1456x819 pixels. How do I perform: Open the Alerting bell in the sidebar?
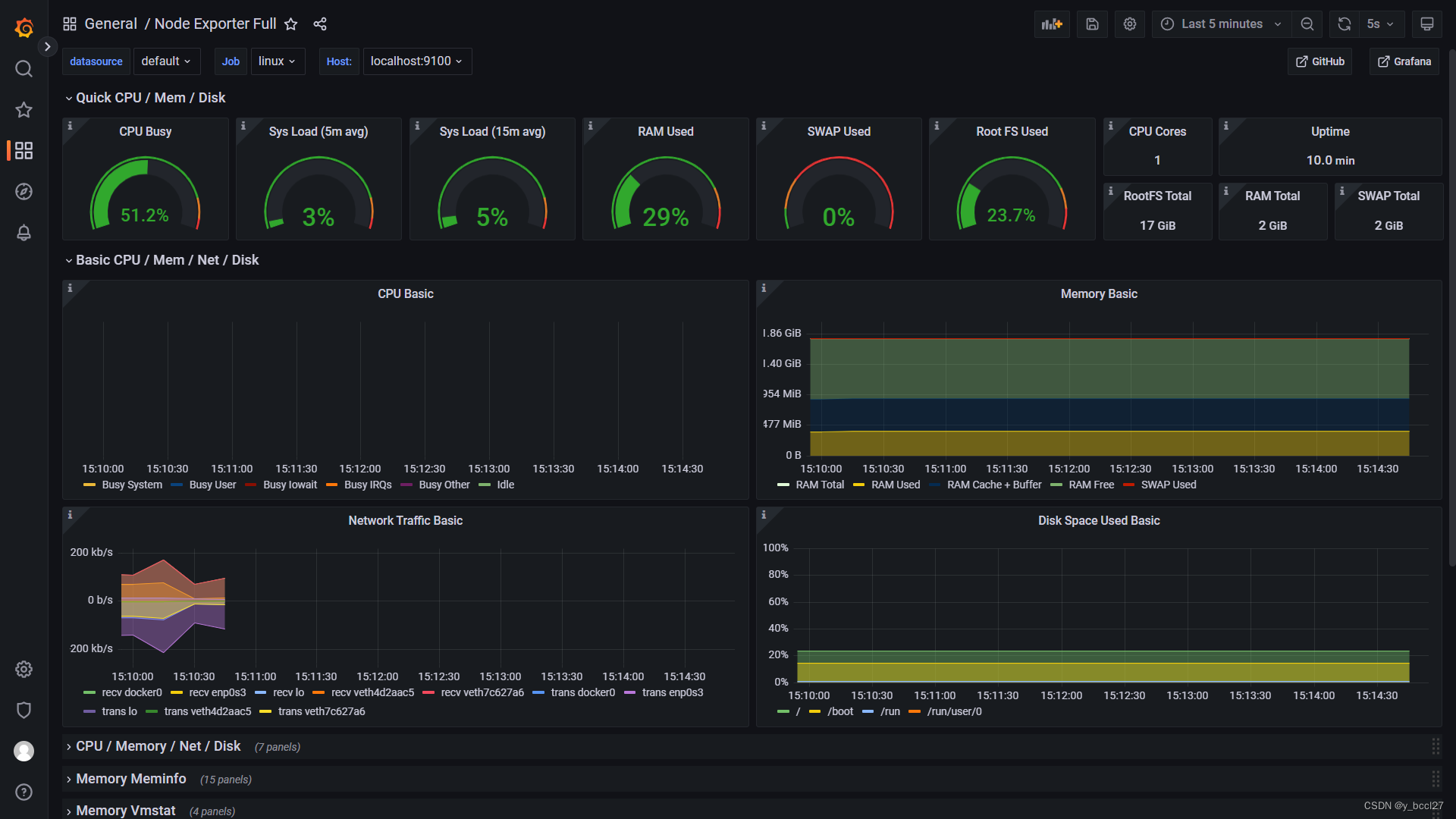tap(24, 233)
